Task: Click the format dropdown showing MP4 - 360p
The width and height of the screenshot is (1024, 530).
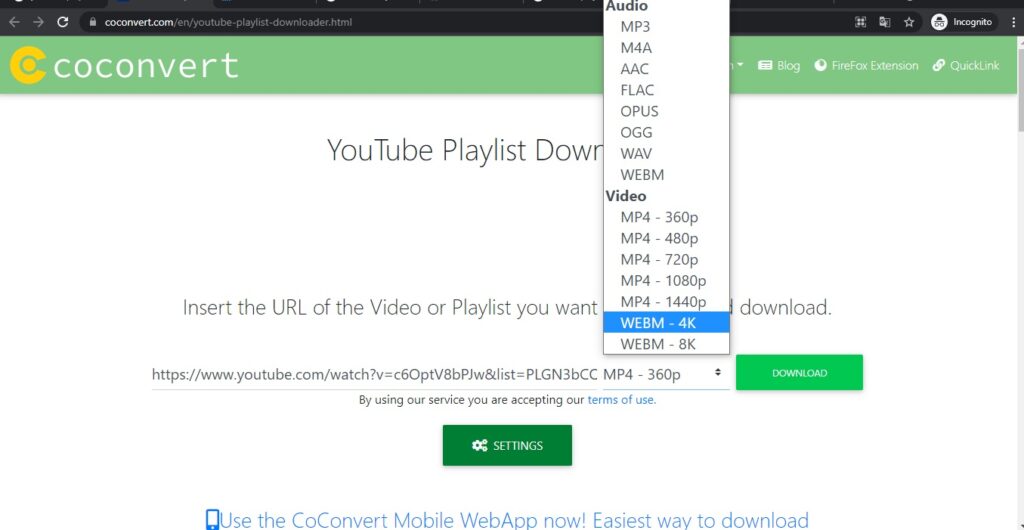Action: (x=665, y=373)
